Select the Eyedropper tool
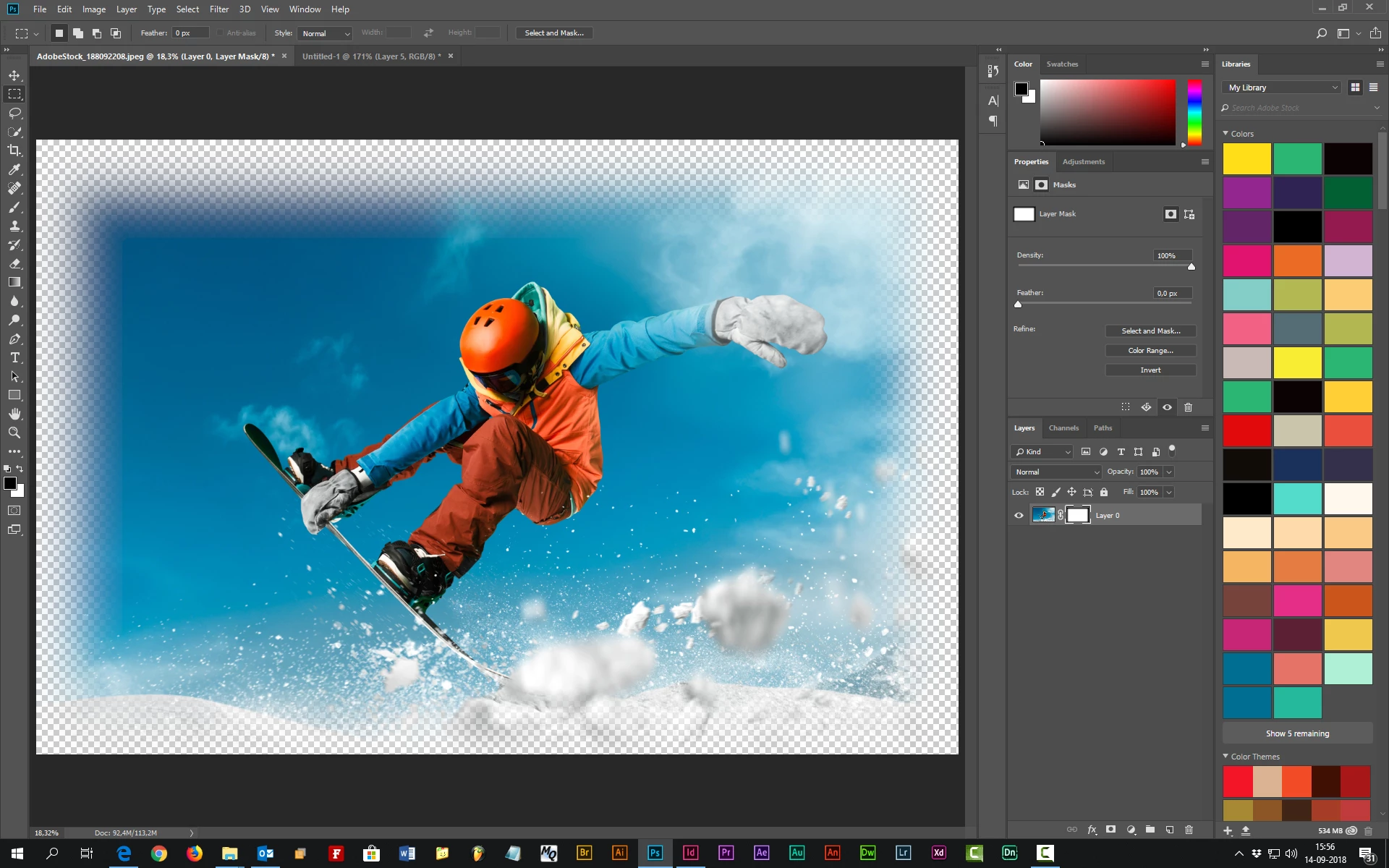Screen dimensions: 1389x868 click(14, 169)
